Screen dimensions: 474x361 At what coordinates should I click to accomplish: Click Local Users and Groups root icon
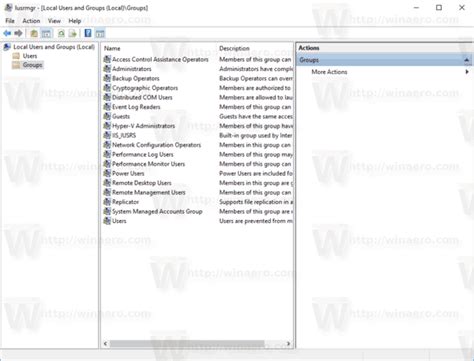point(7,47)
